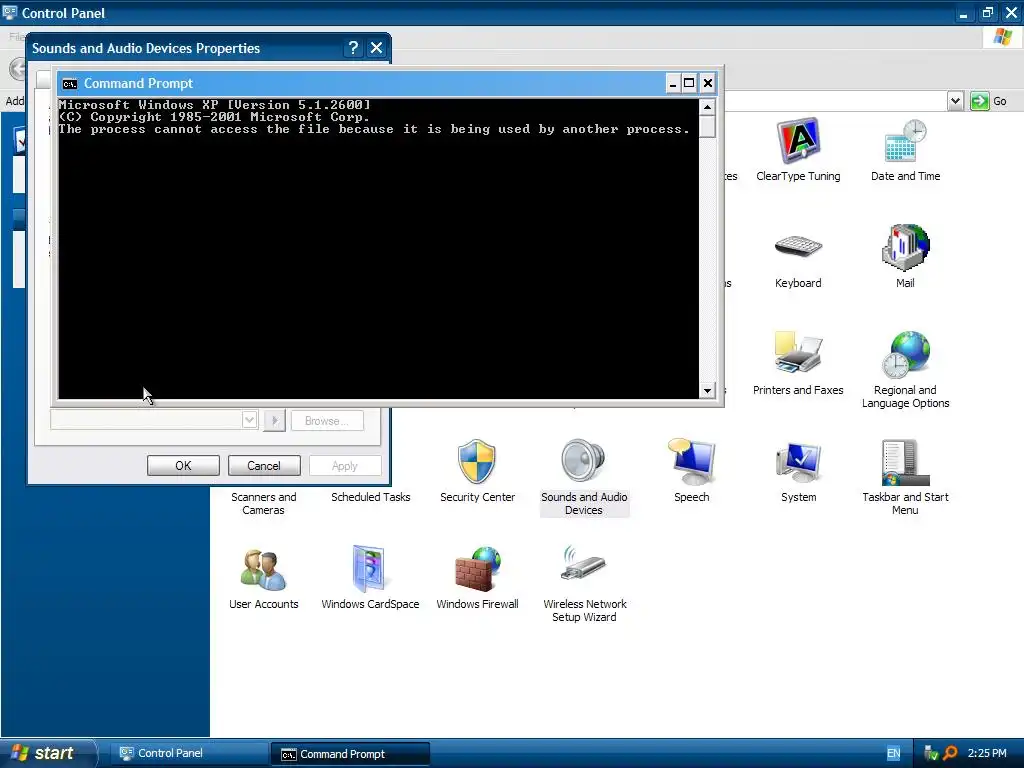Click the Back button in Control Panel toolbar
The height and width of the screenshot is (768, 1024).
click(18, 69)
